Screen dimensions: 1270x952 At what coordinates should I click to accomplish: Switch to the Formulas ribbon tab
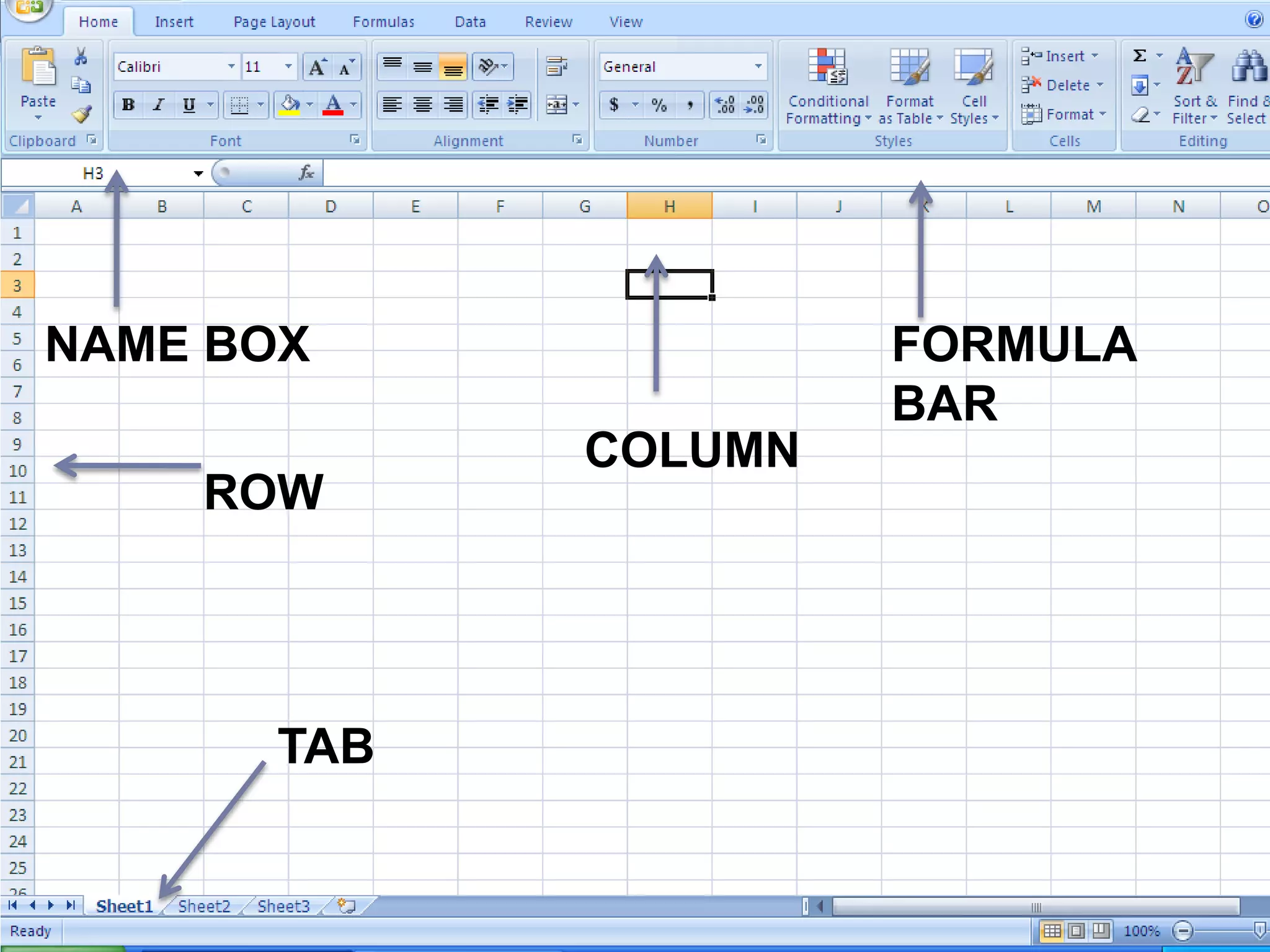[x=383, y=22]
